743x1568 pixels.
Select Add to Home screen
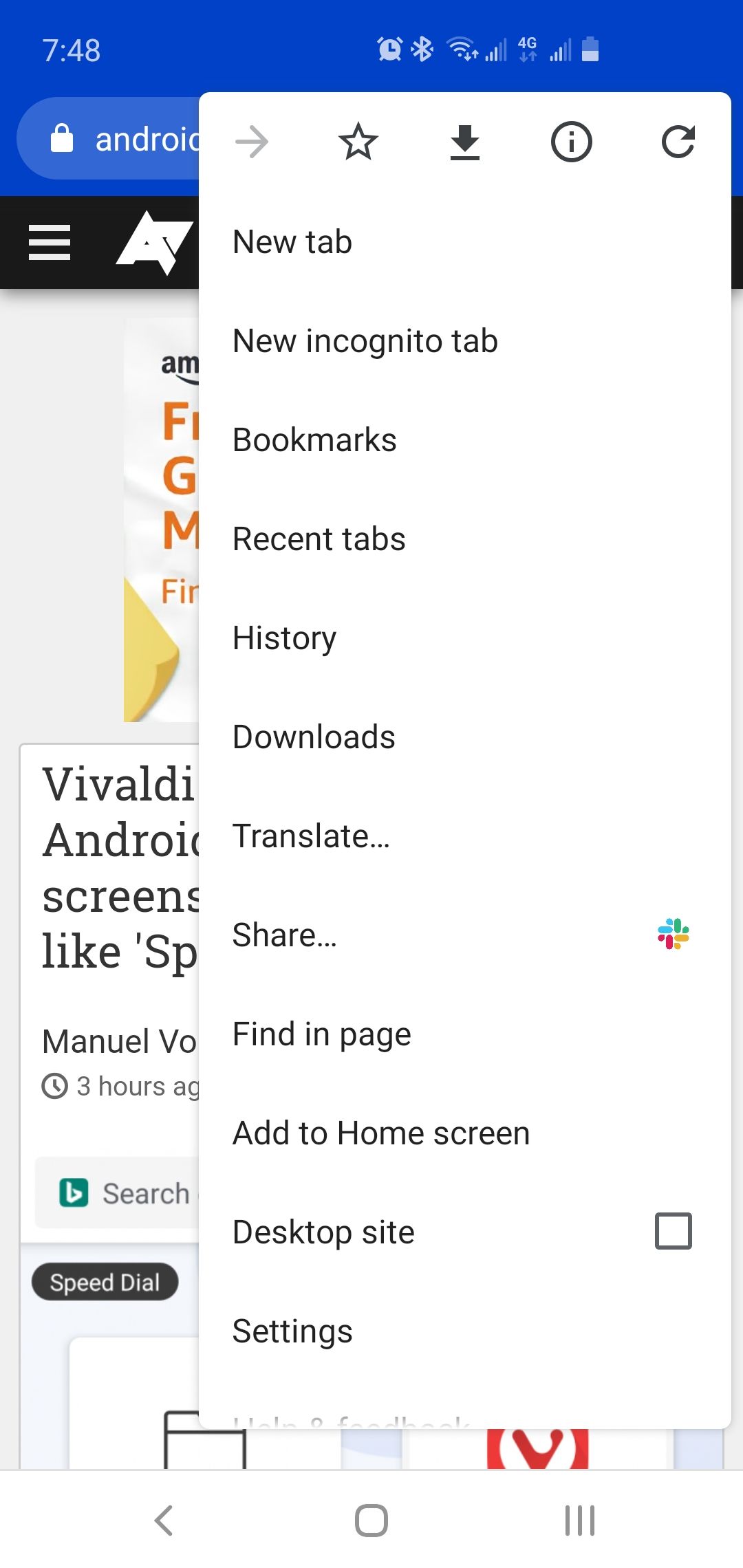(x=381, y=1133)
